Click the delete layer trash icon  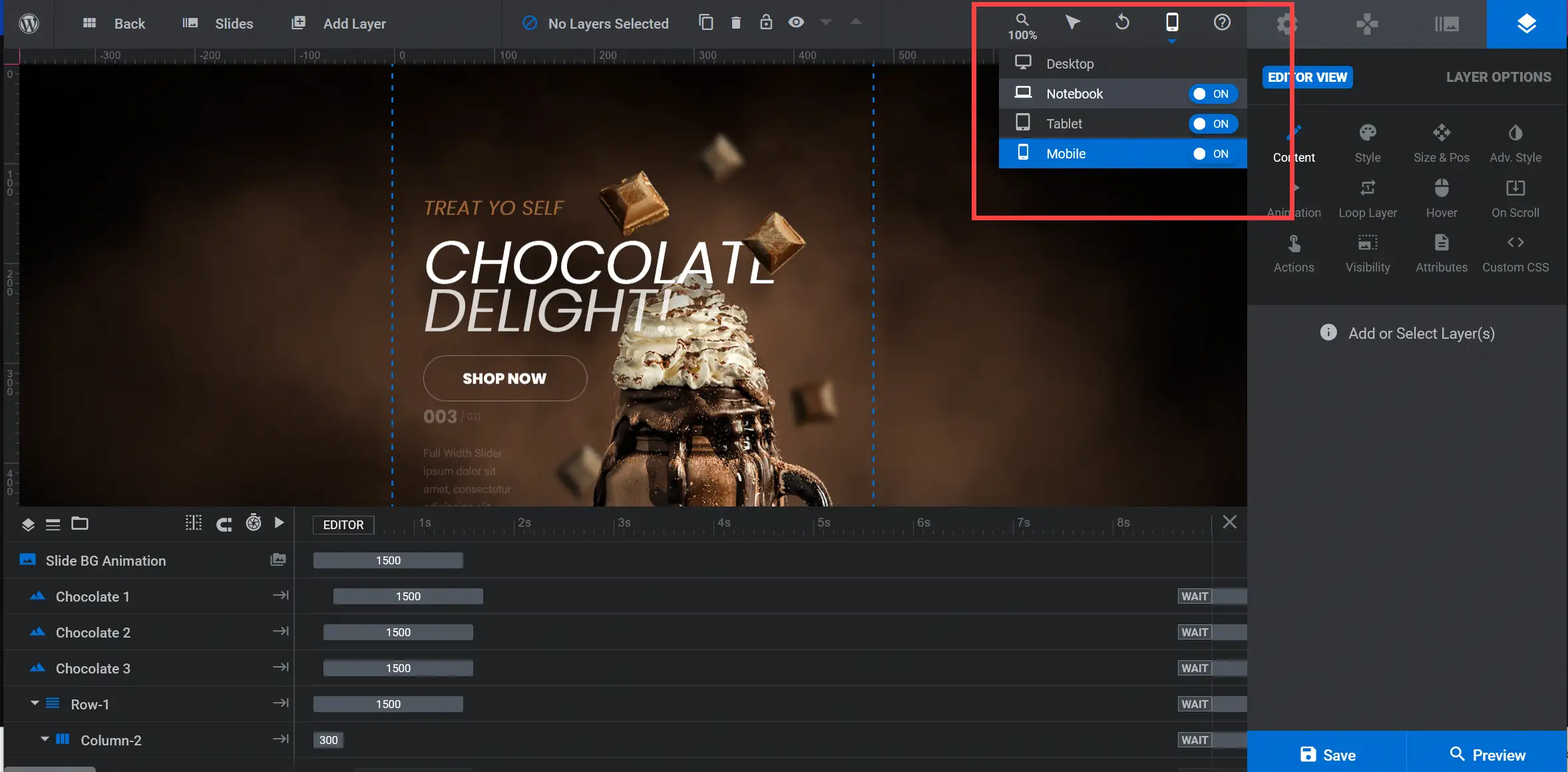pos(735,23)
